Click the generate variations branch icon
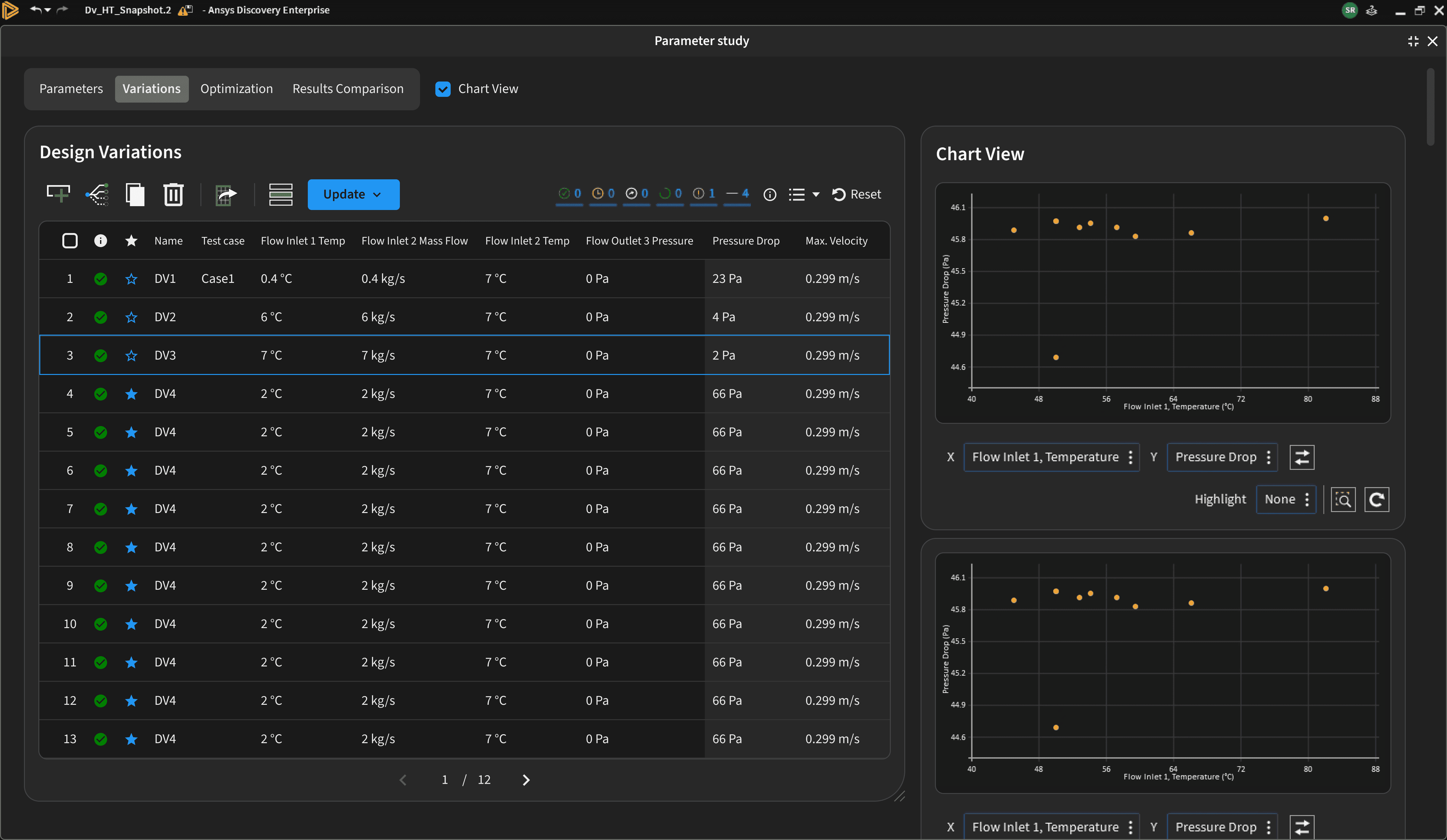 coord(97,194)
